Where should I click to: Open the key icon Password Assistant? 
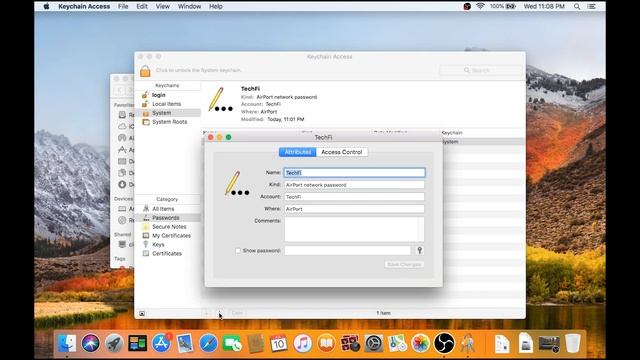click(419, 250)
